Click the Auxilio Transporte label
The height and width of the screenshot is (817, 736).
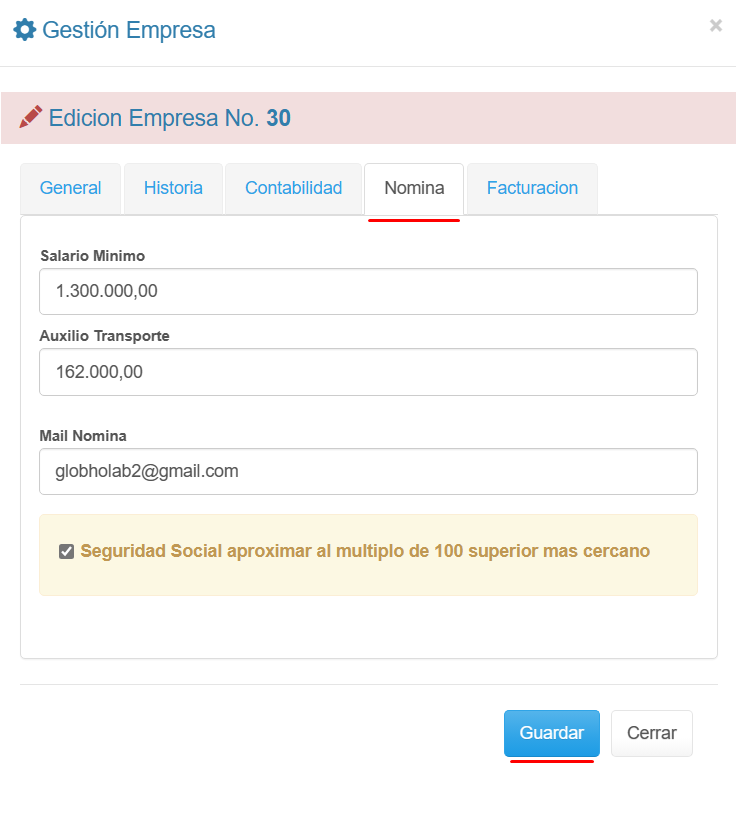(x=104, y=336)
